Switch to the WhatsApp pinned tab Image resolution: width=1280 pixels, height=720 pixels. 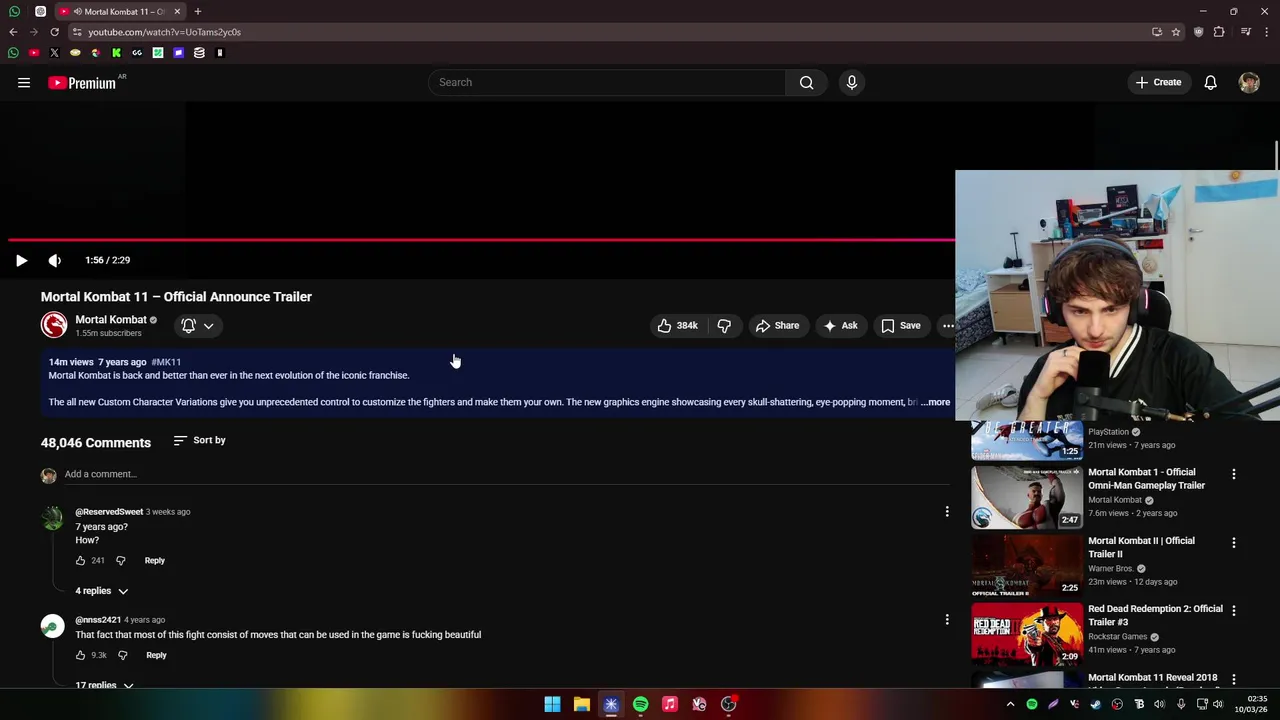click(14, 11)
